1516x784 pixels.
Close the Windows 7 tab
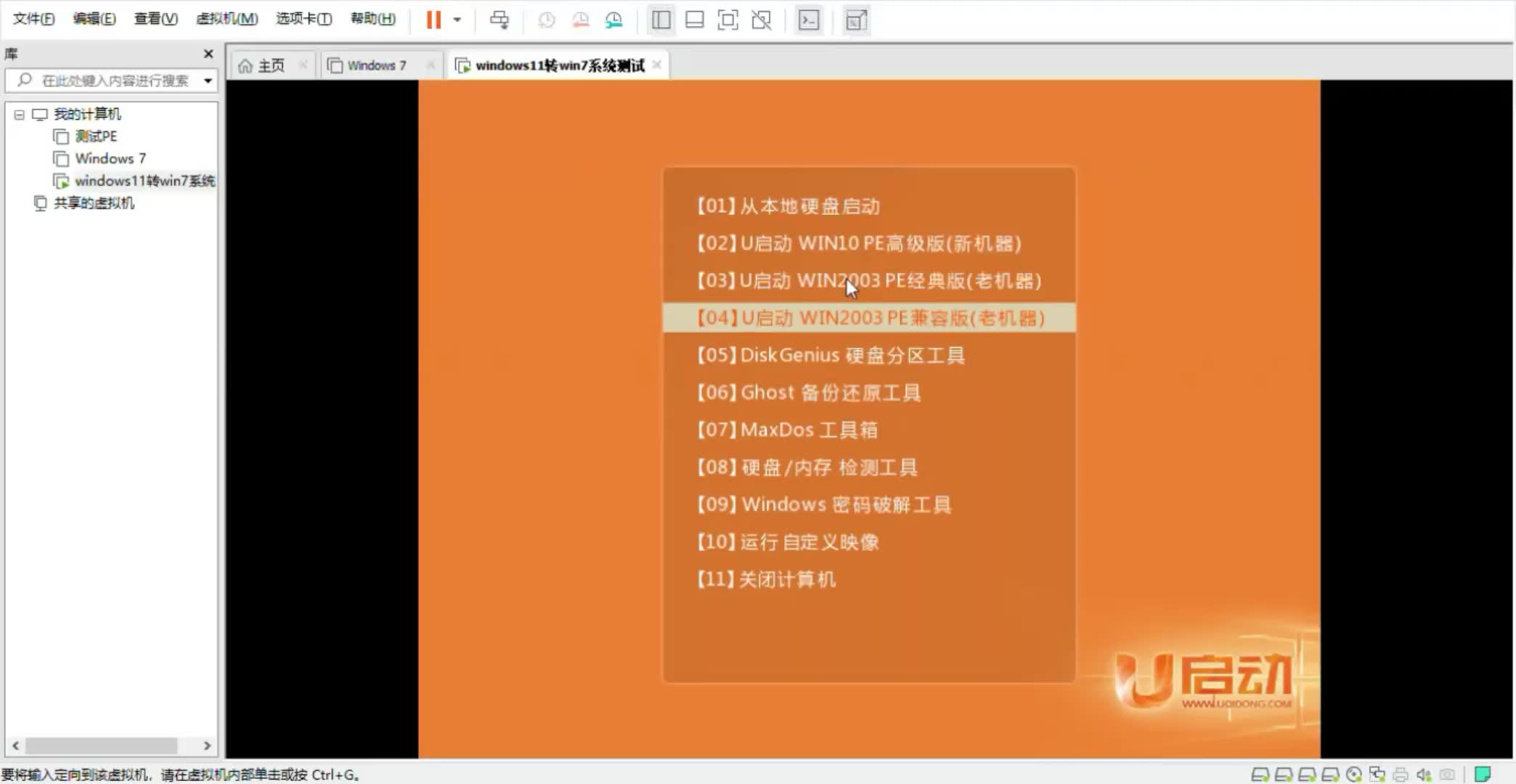[431, 65]
